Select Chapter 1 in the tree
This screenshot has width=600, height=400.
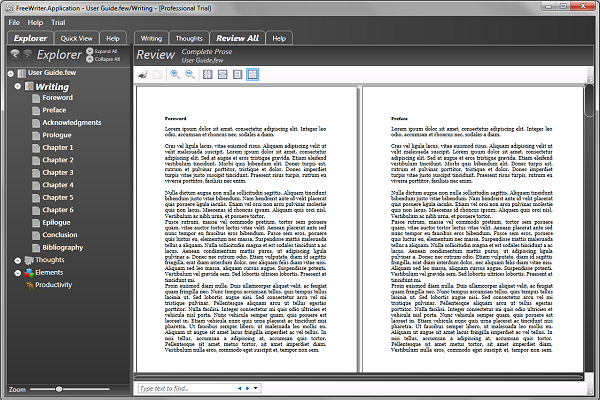click(58, 148)
